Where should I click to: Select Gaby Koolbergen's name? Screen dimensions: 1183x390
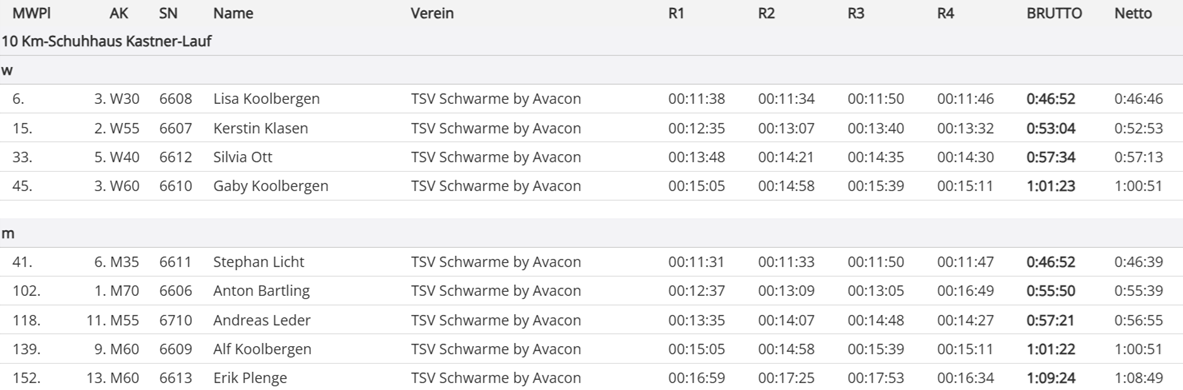tap(271, 186)
